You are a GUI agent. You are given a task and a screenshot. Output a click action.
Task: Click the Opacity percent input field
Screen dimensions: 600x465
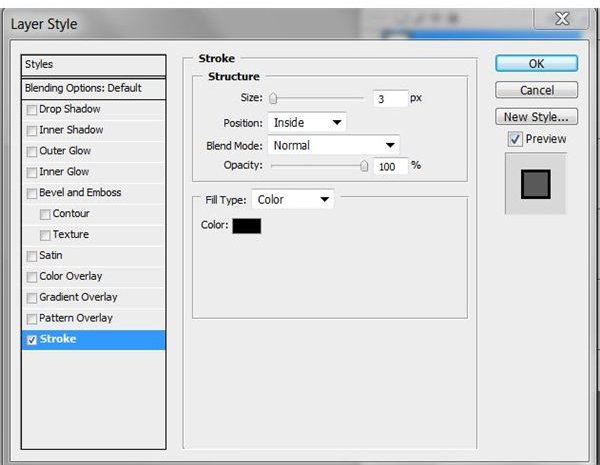coord(390,166)
